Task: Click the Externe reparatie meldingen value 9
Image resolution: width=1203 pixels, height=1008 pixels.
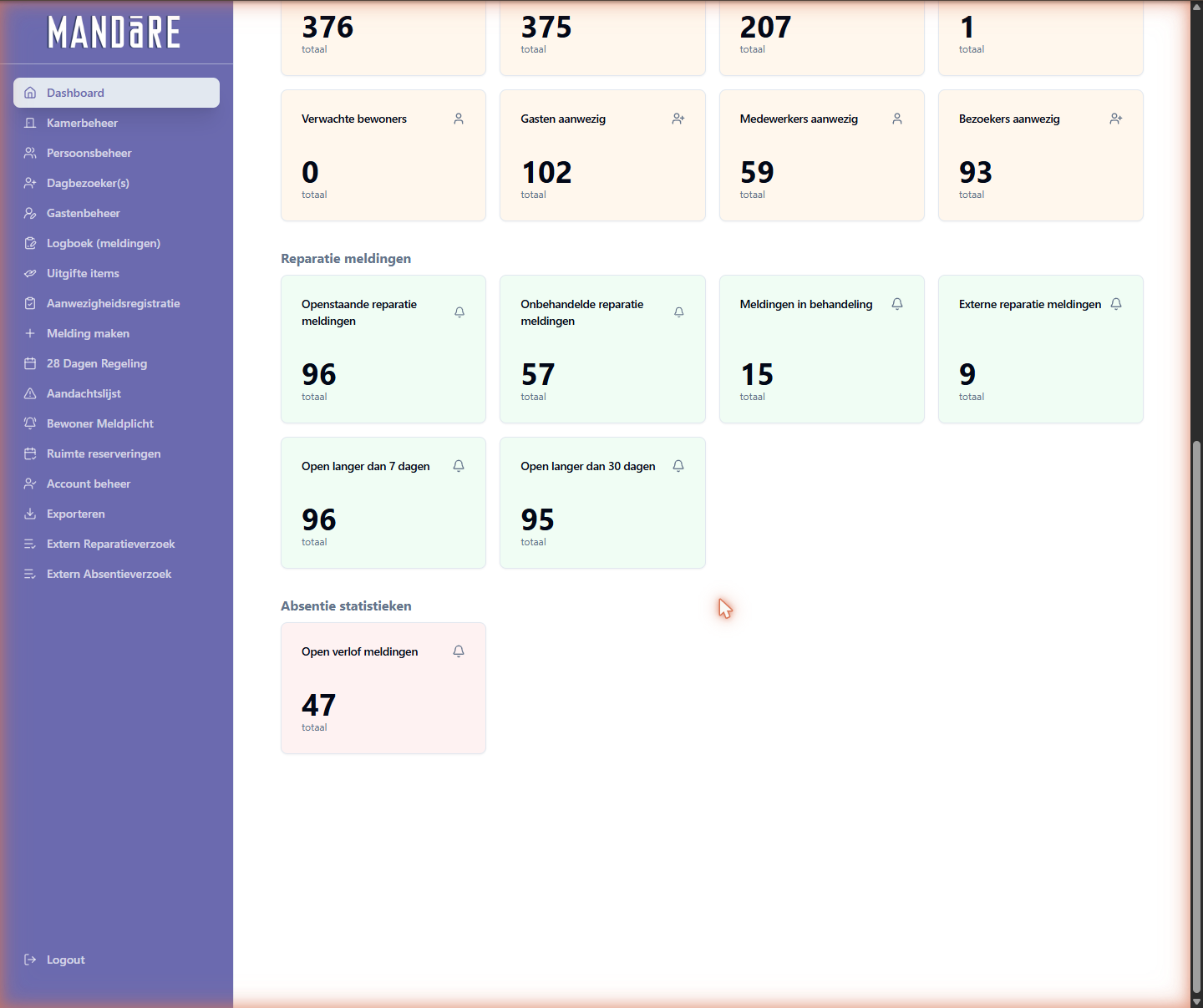Action: [x=967, y=374]
